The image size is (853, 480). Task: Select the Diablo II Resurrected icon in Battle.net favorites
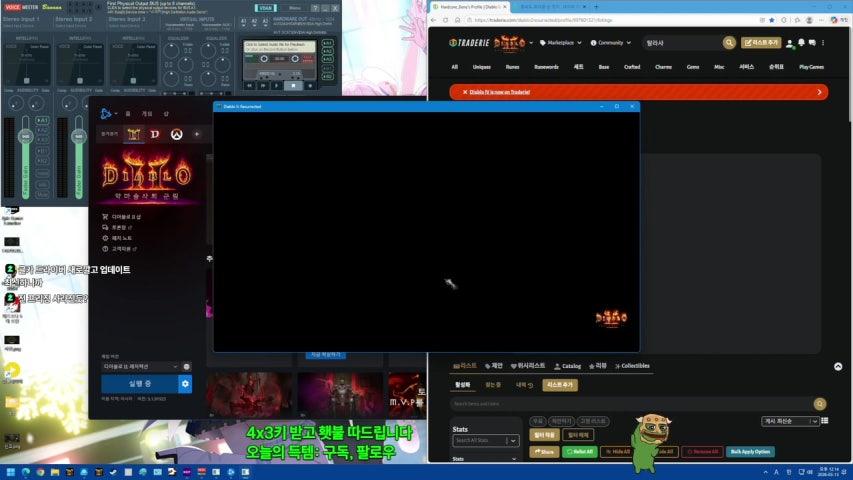tap(134, 134)
